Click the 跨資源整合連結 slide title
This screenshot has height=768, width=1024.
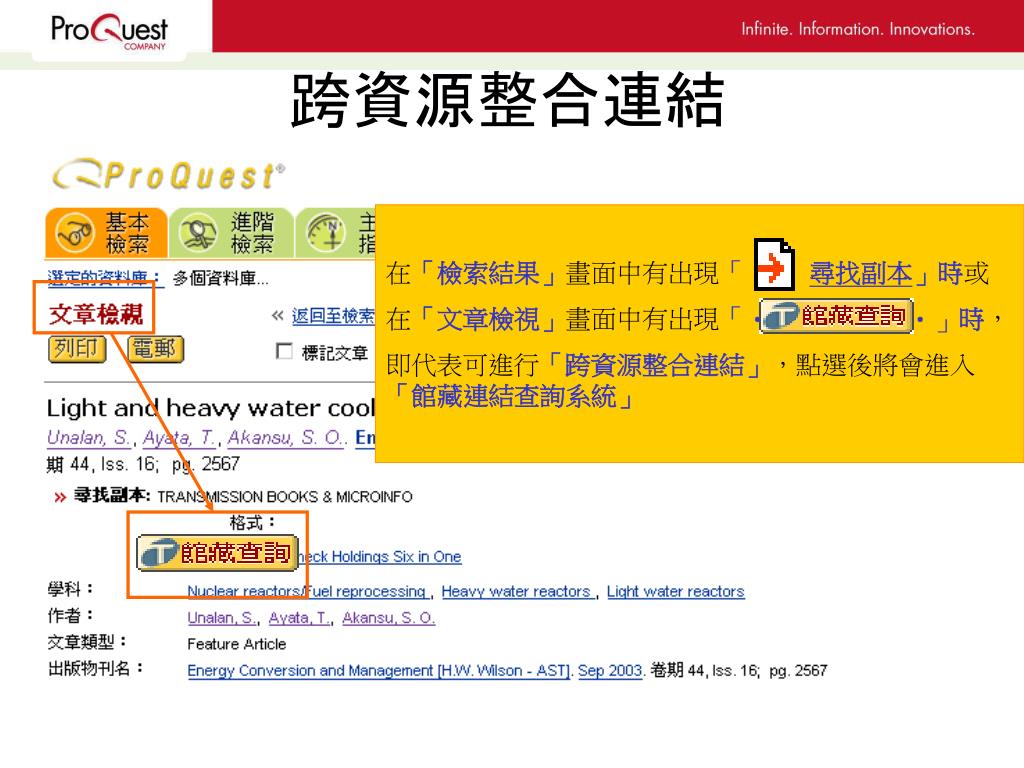click(x=507, y=101)
